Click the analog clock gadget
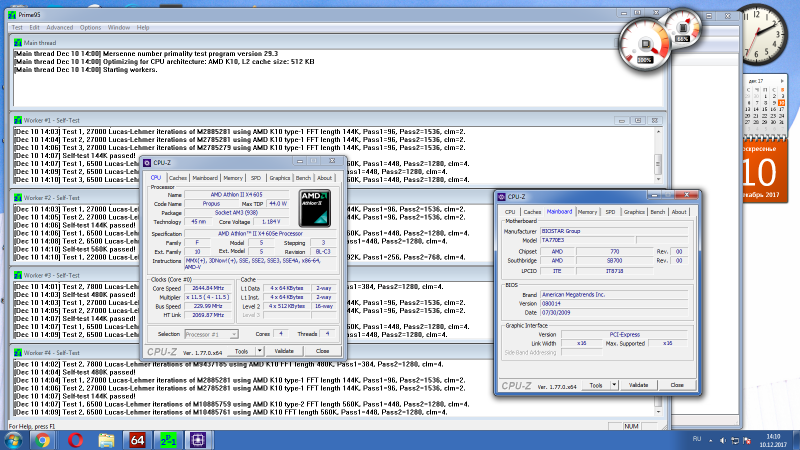800x450 pixels. [759, 34]
